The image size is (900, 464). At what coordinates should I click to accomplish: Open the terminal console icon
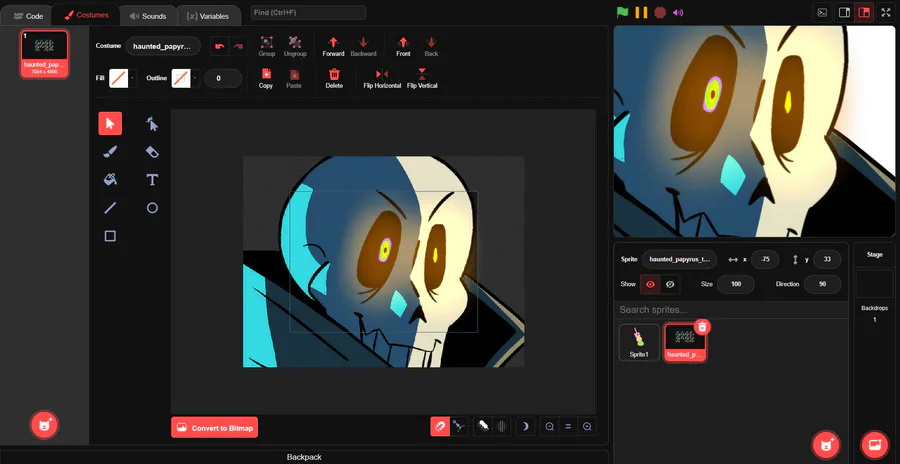(823, 13)
